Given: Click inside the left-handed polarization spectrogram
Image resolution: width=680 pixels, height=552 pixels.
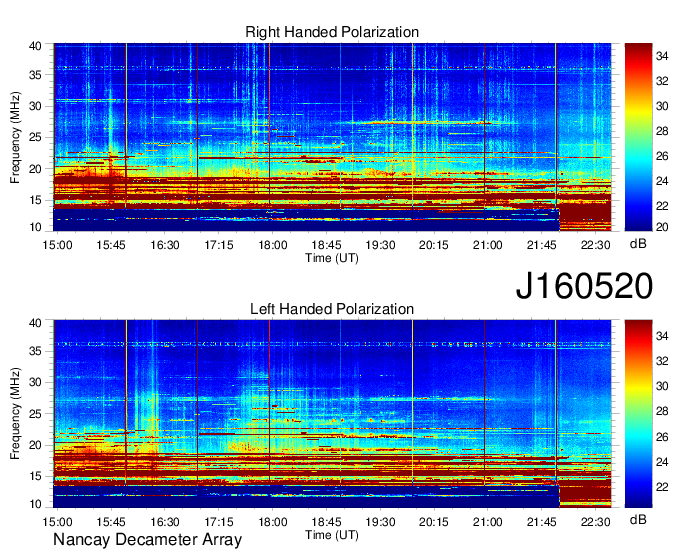Looking at the screenshot, I should pyautogui.click(x=332, y=414).
